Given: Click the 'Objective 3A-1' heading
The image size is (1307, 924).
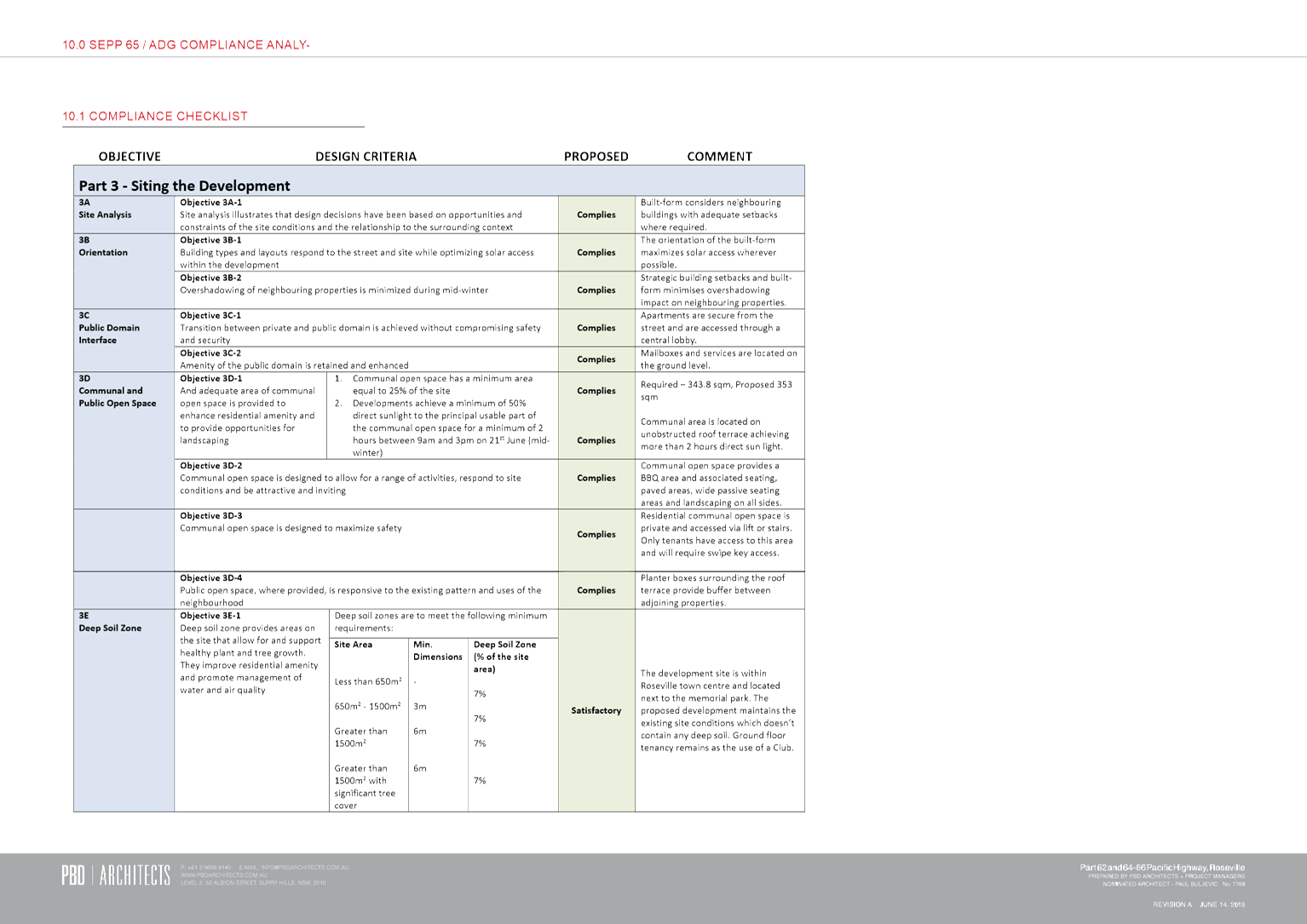Looking at the screenshot, I should click(210, 203).
